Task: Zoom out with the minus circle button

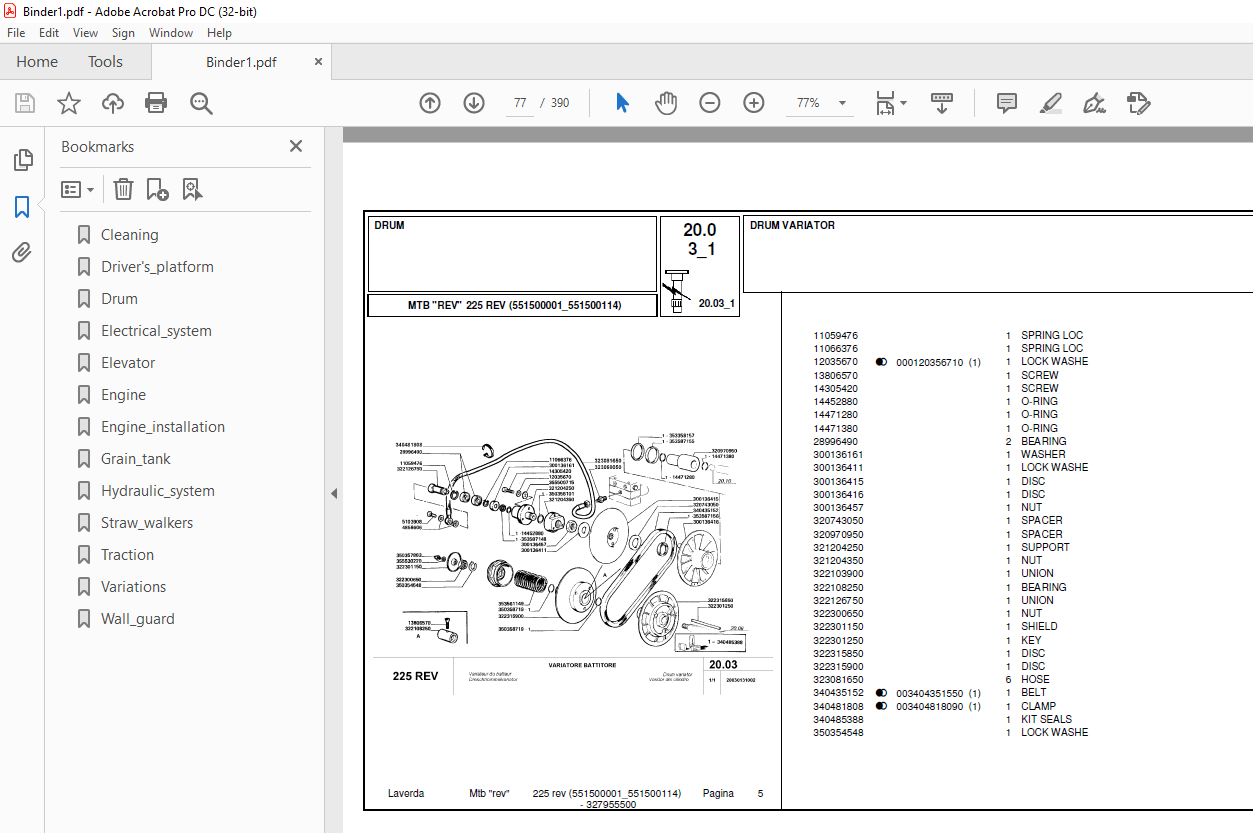Action: coord(710,103)
